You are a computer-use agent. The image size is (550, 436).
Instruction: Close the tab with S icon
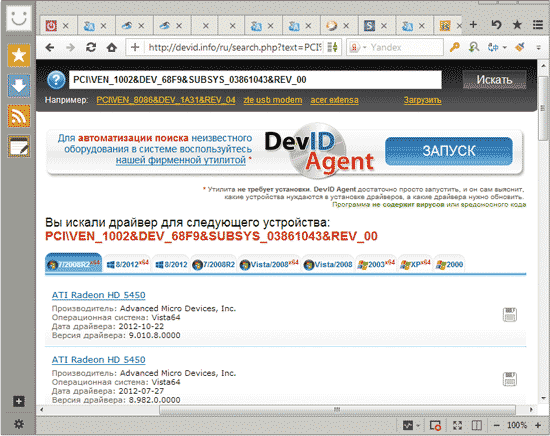pos(384,26)
